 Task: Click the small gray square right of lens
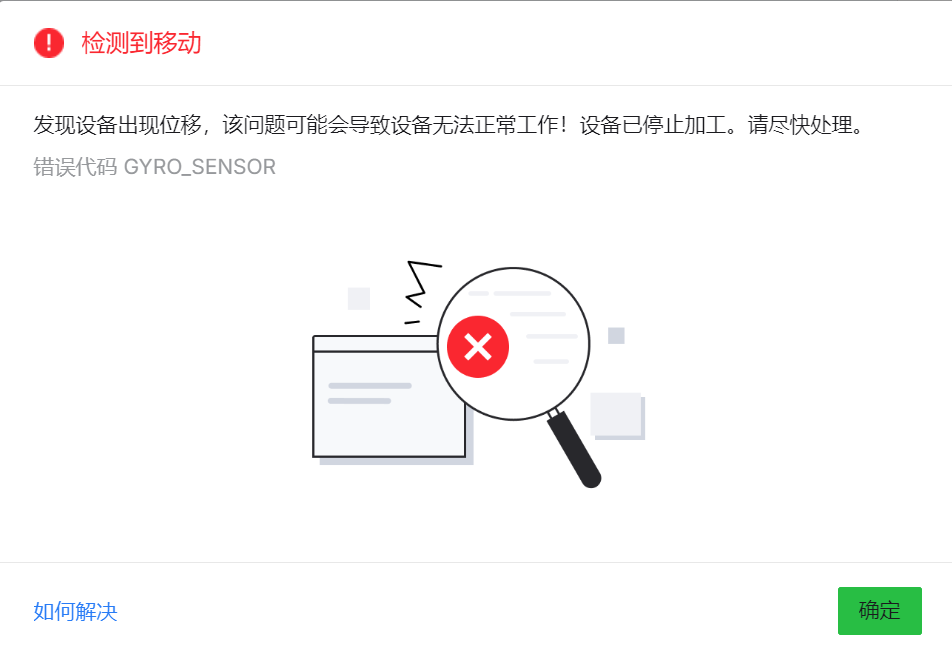pyautogui.click(x=616, y=336)
